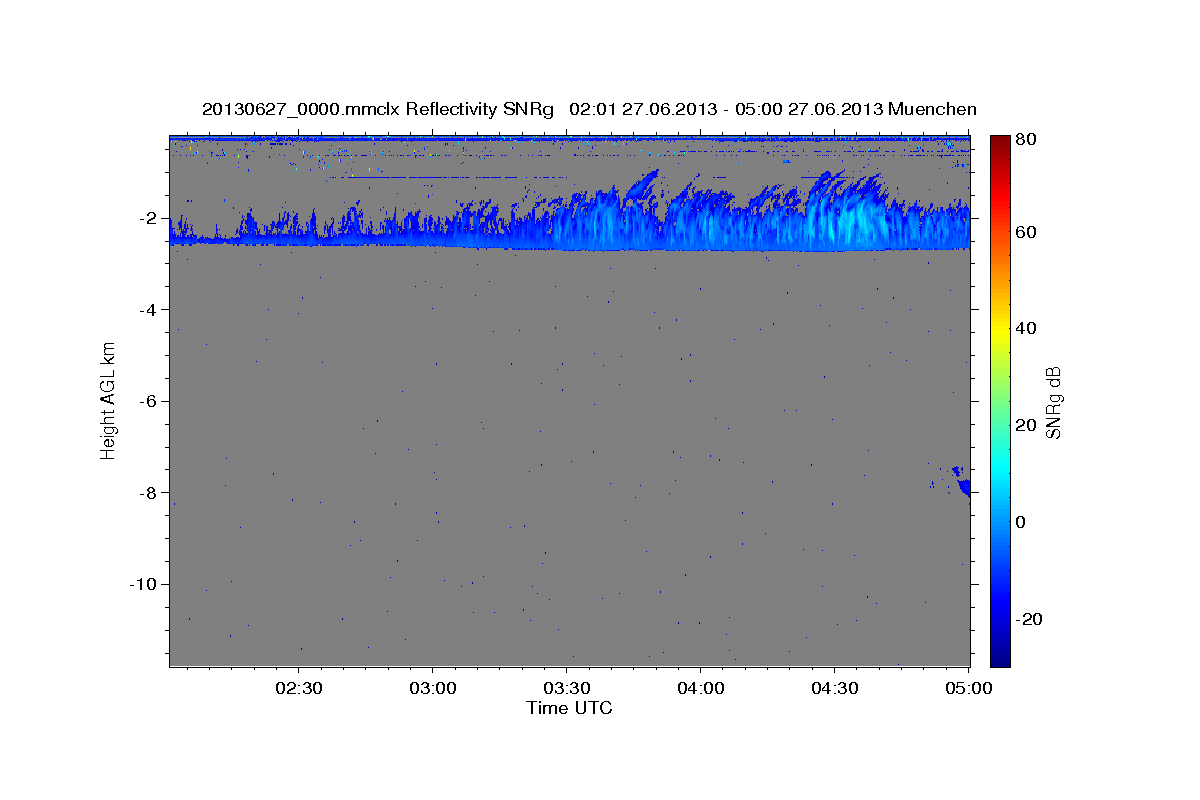The width and height of the screenshot is (1200, 800).
Task: Click the -4 height tick label
Action: click(148, 309)
